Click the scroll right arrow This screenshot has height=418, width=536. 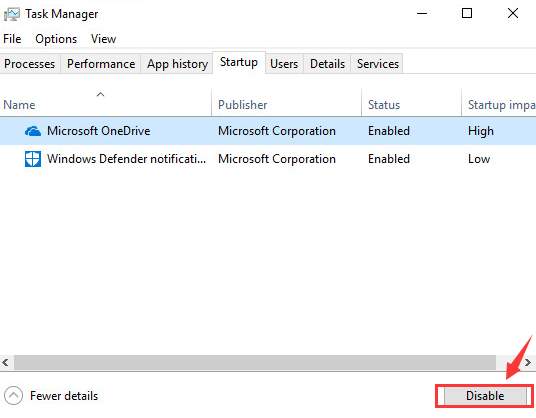tap(528, 362)
